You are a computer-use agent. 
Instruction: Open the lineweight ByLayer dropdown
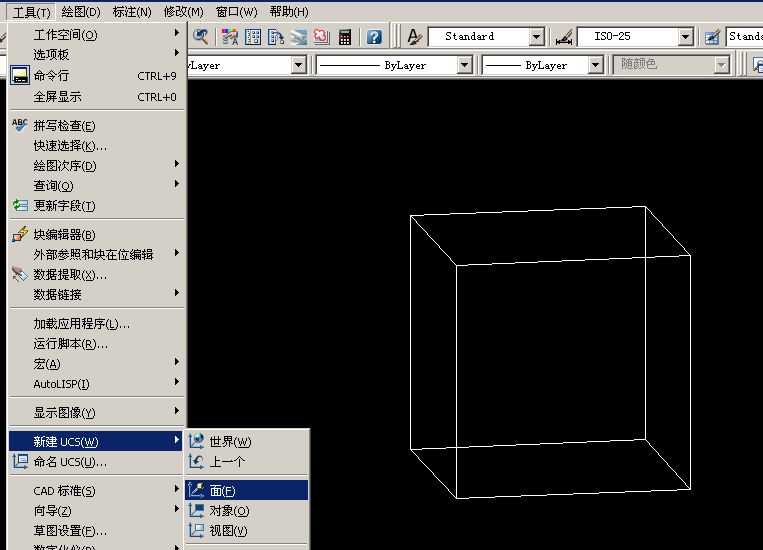(596, 65)
